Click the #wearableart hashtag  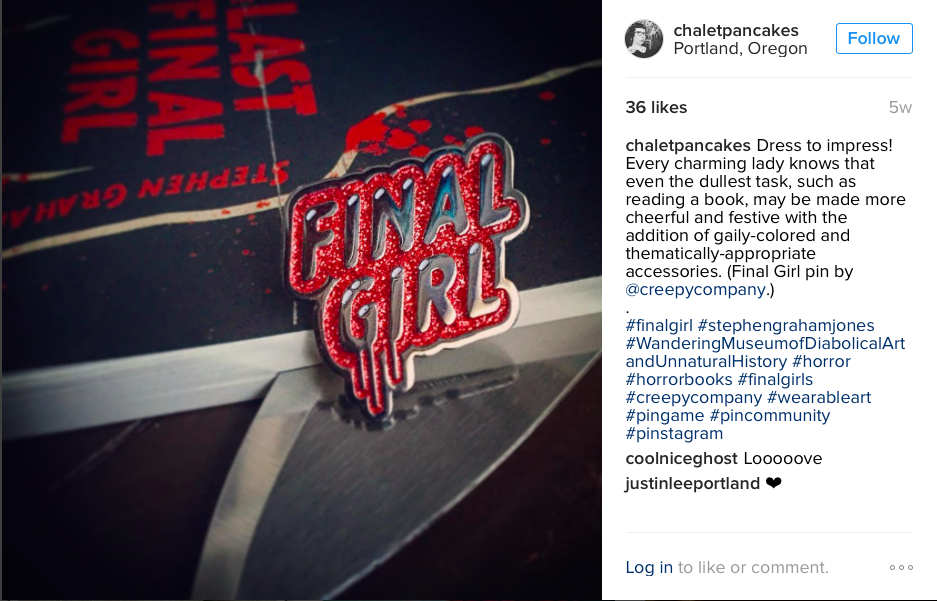coord(819,397)
